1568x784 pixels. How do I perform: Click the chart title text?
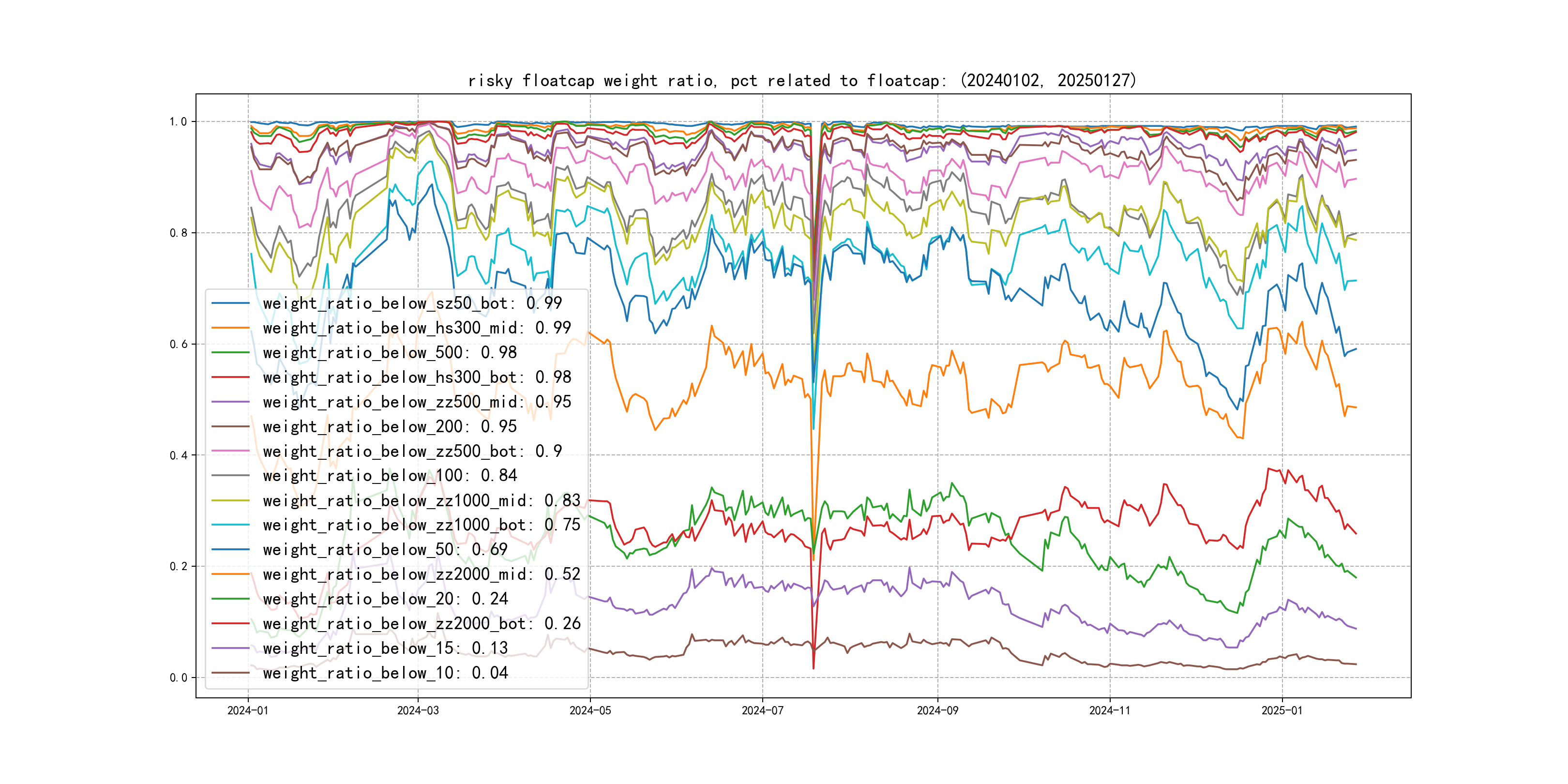coord(801,81)
